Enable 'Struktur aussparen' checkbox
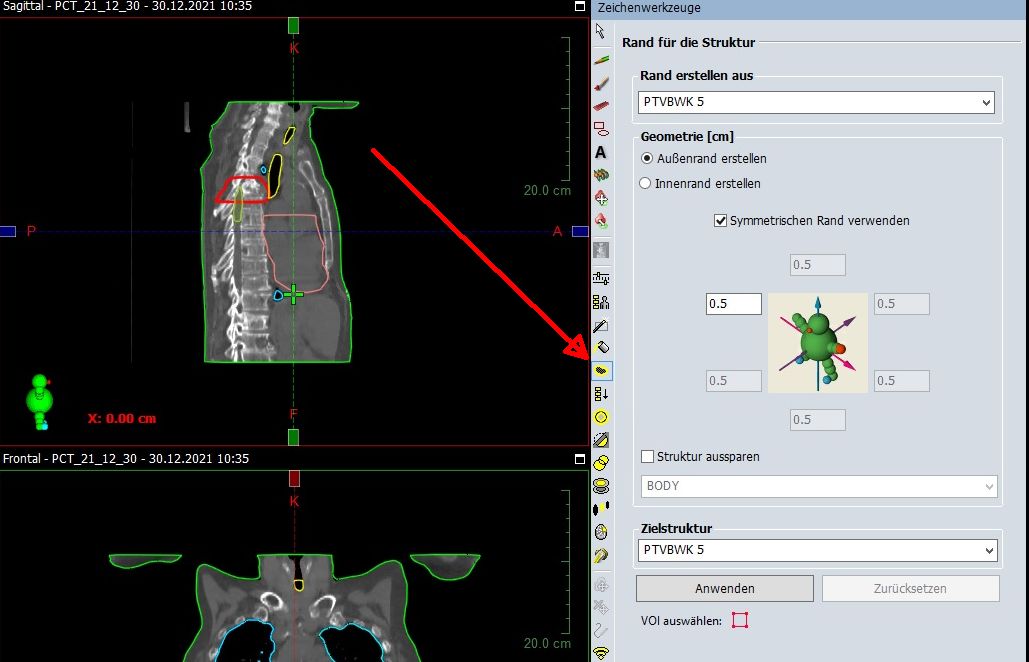1029x662 pixels. (647, 457)
